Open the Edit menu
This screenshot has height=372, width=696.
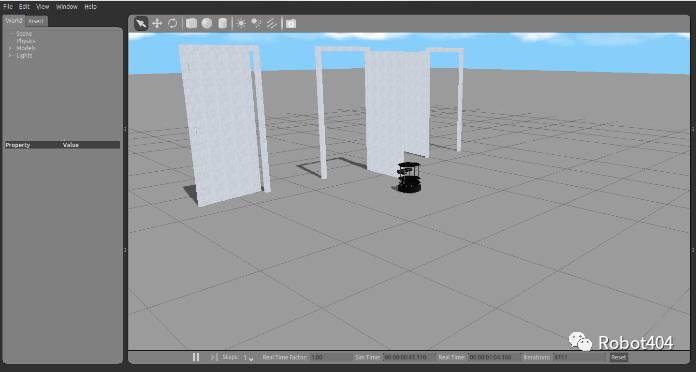point(24,7)
